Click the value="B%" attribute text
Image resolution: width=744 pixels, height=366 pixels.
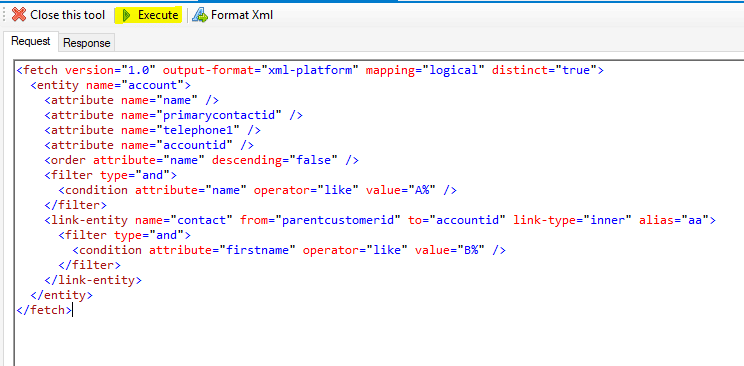450,250
